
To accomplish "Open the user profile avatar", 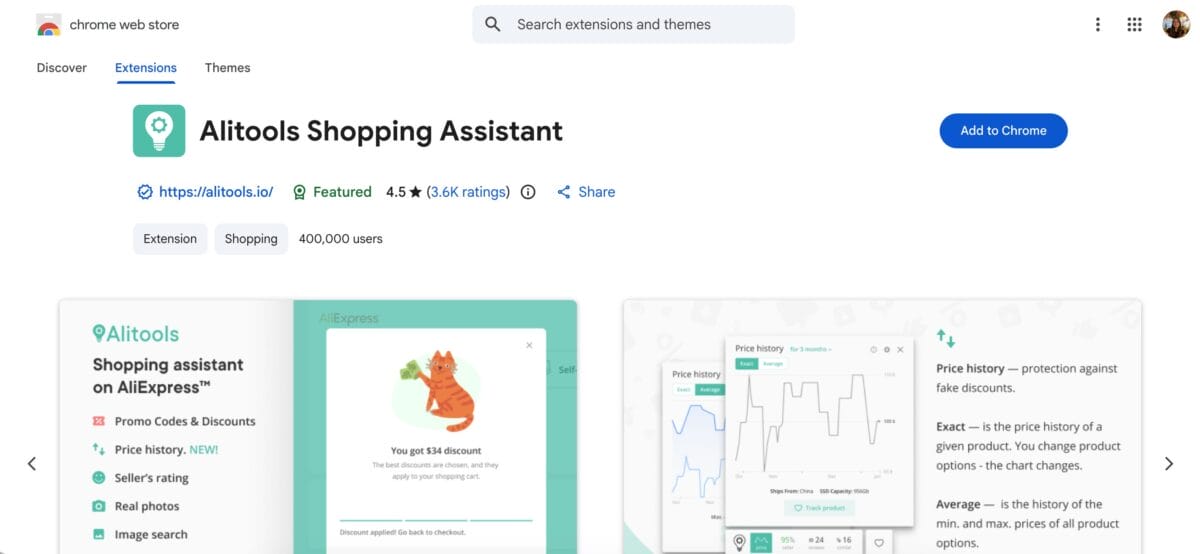I will 1176,25.
